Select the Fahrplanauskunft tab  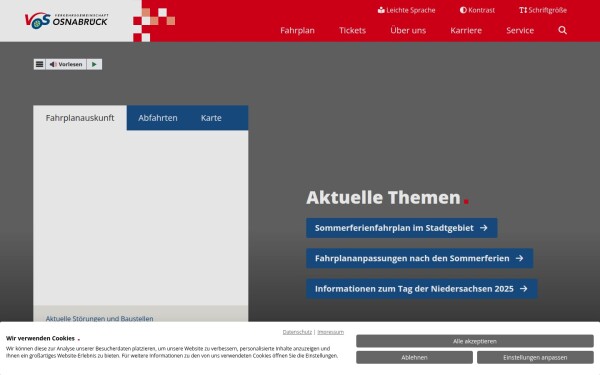pyautogui.click(x=80, y=118)
